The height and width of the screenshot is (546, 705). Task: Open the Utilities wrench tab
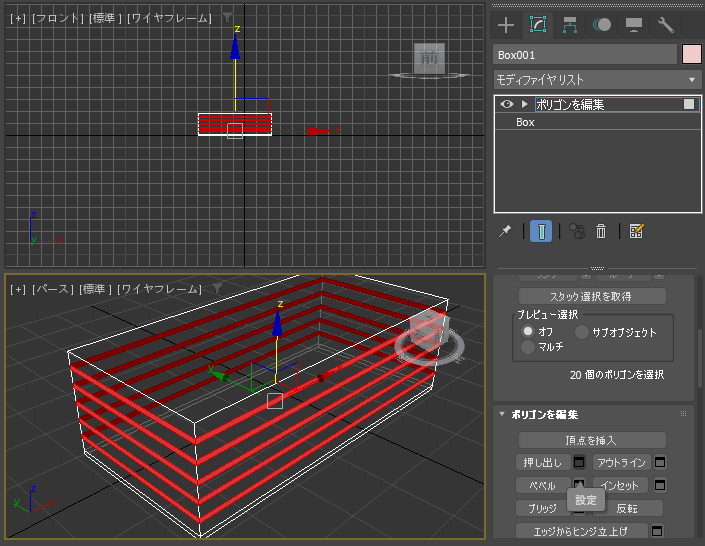(x=665, y=25)
